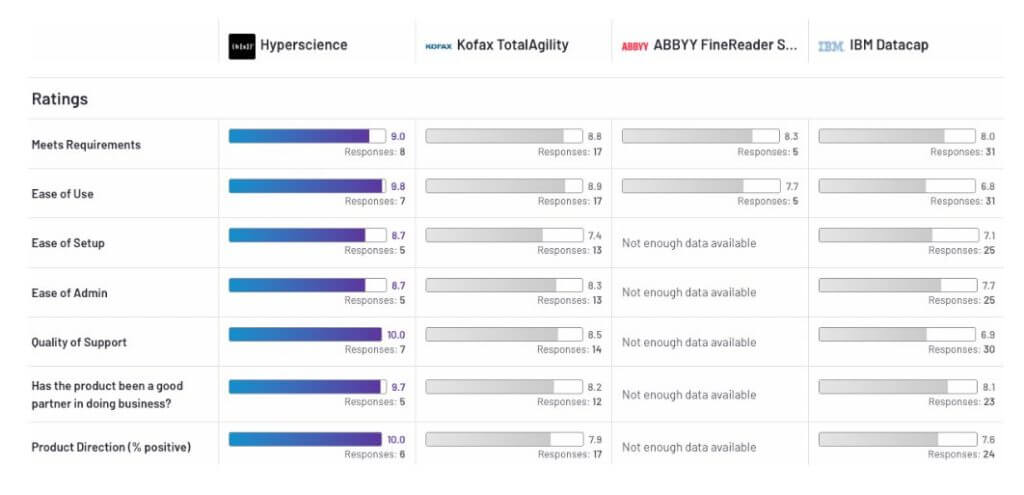The width and height of the screenshot is (1024, 495).
Task: Click ABBYY's Meets Requirements rating bar
Action: pos(700,136)
